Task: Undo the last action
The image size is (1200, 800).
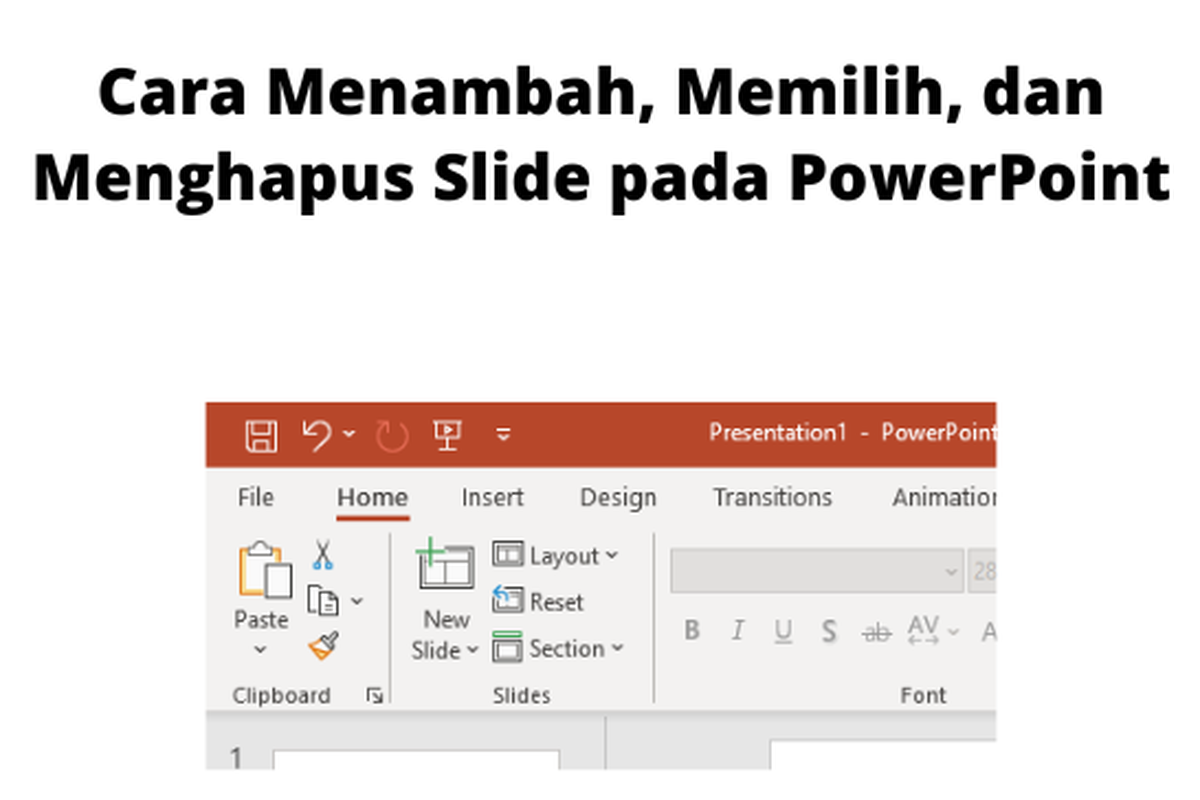Action: click(316, 434)
